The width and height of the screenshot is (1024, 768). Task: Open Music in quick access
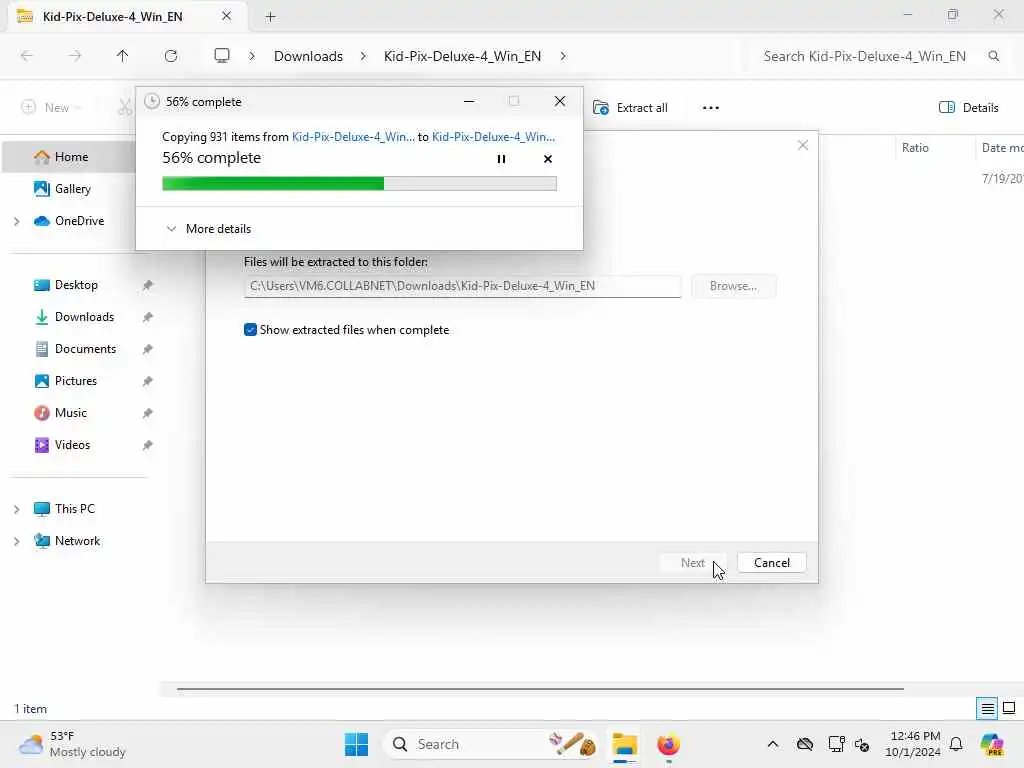(x=71, y=413)
